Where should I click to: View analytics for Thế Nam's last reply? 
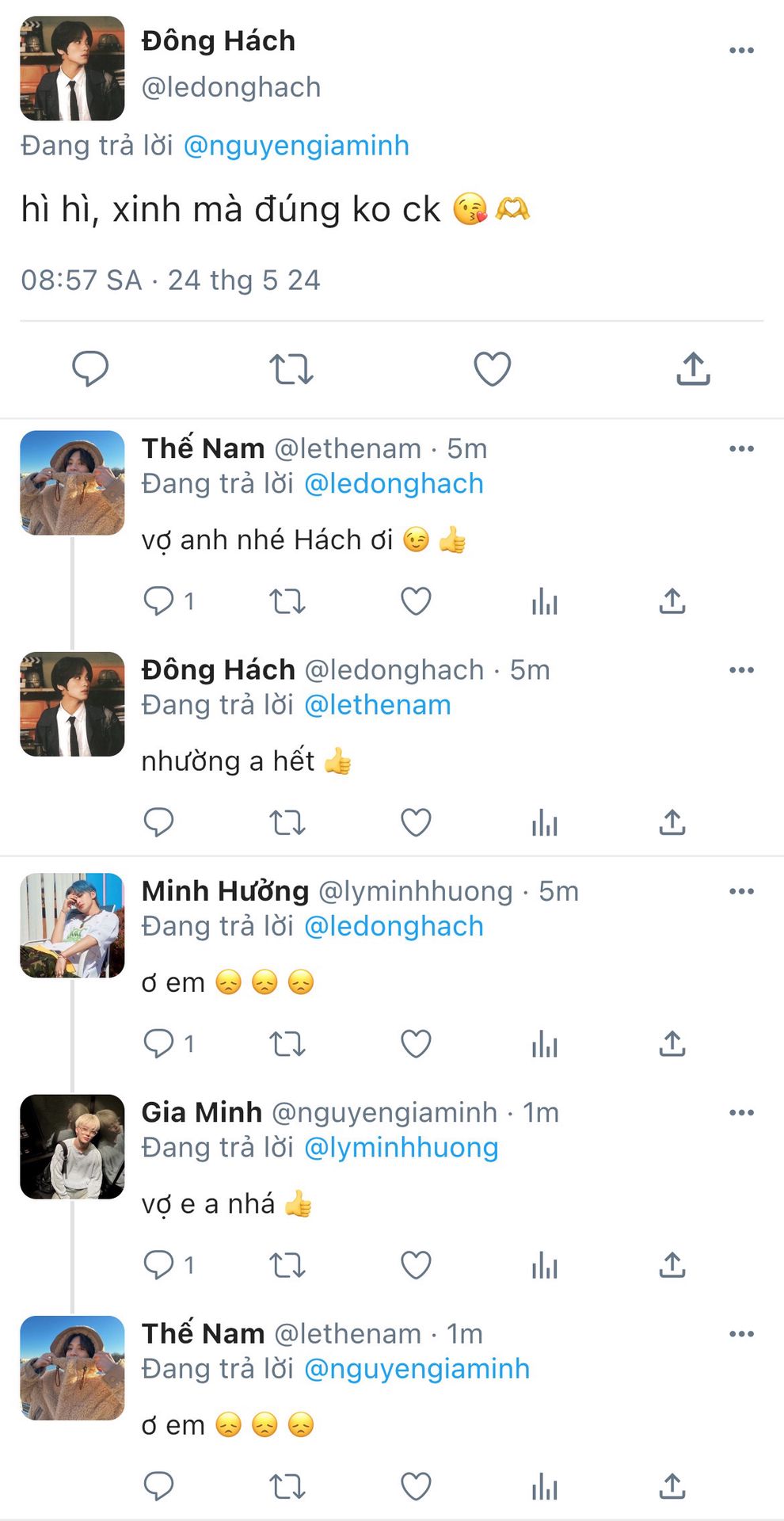pos(545,1487)
